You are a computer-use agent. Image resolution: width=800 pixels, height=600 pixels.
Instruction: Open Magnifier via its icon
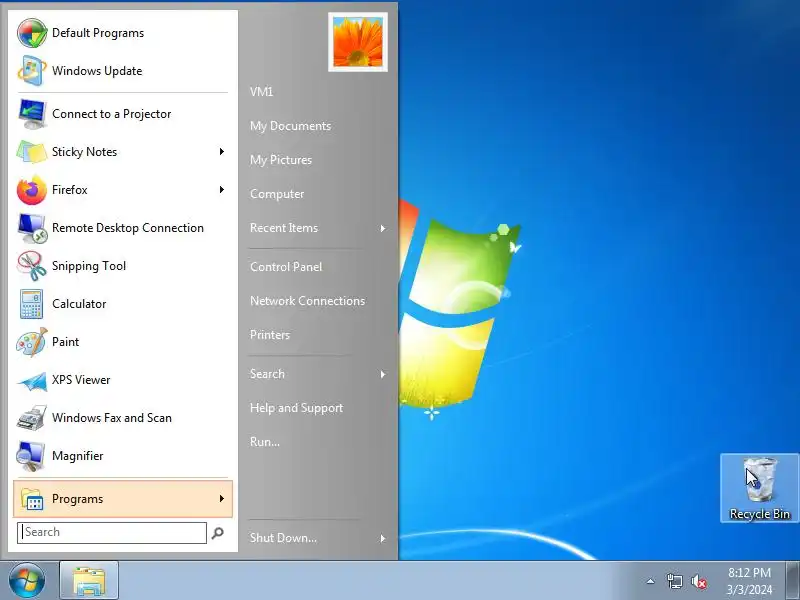[x=32, y=456]
